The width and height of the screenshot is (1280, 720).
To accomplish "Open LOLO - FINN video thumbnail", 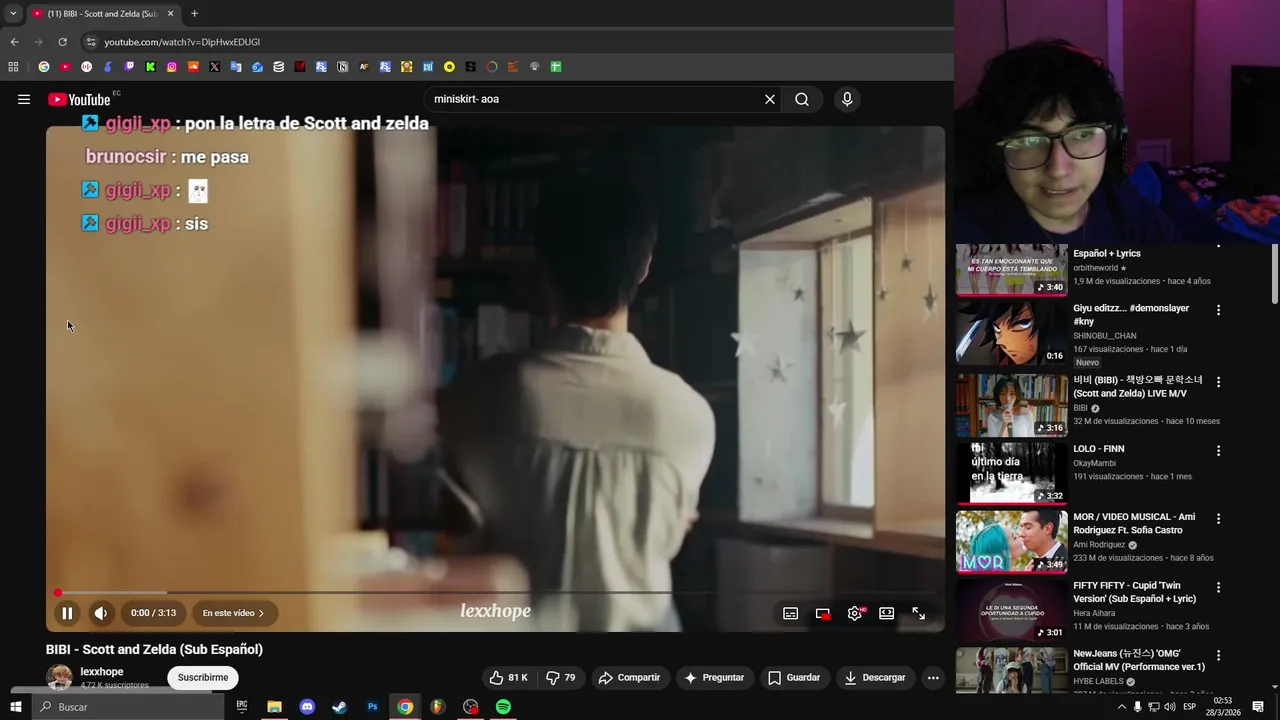I will [x=1012, y=473].
